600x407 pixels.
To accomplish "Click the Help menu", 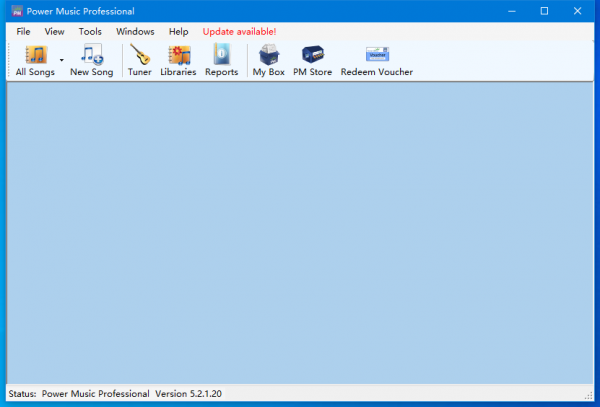I will [x=179, y=31].
